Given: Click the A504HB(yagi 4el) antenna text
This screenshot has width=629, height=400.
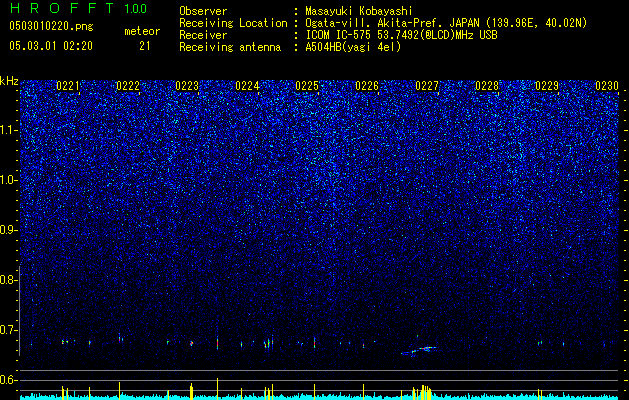Looking at the screenshot, I should coord(353,47).
